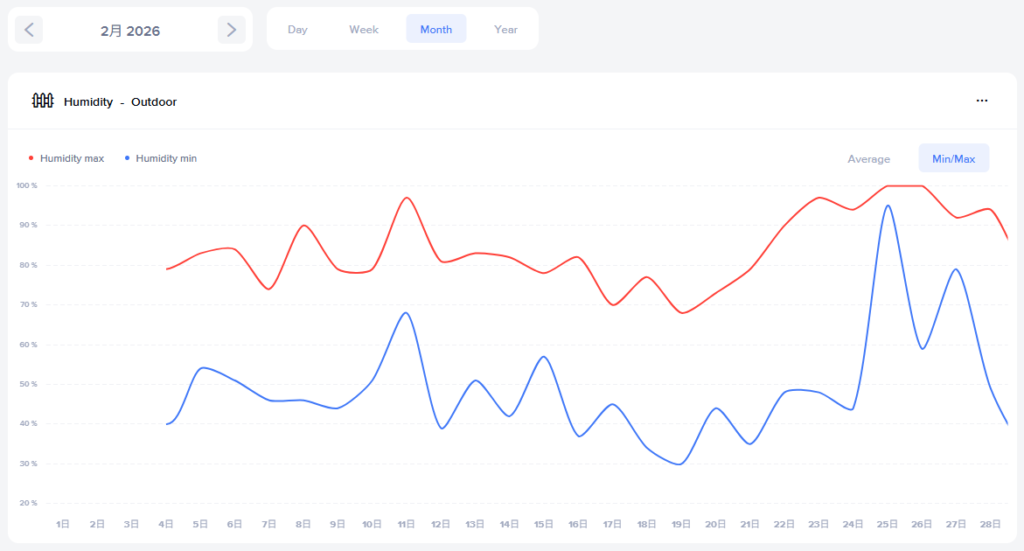
Task: Switch to the Week view tab
Action: tap(364, 29)
